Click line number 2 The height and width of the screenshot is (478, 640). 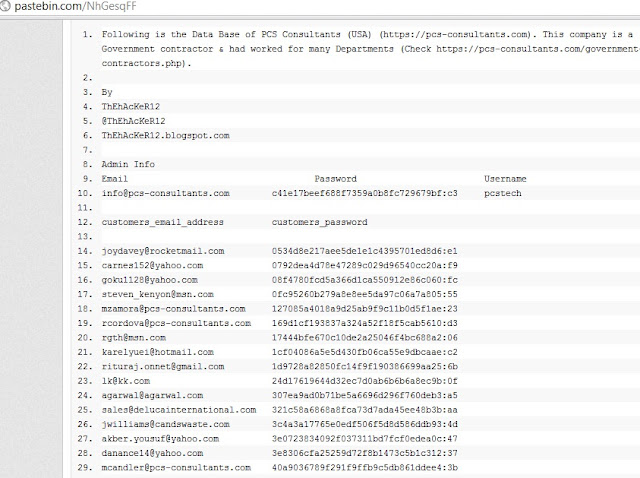click(87, 78)
